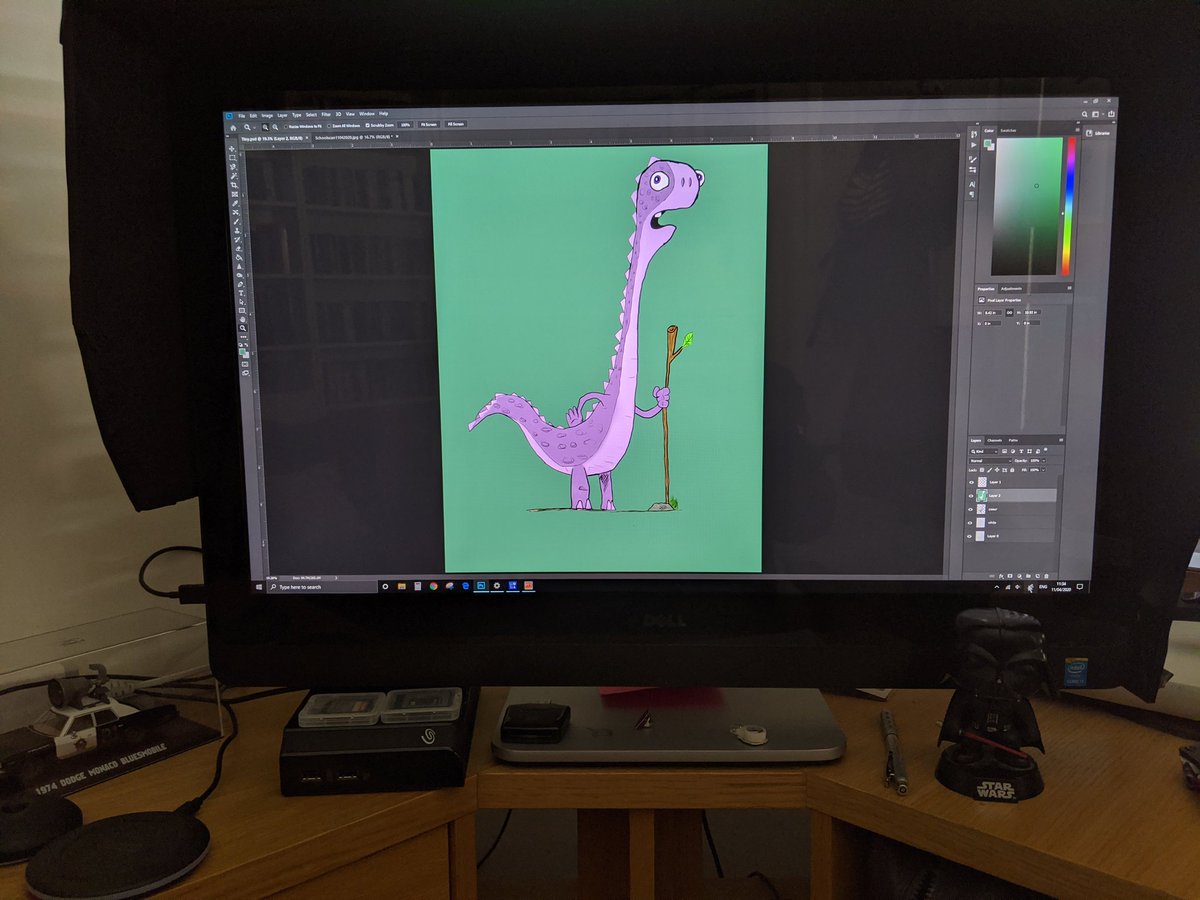Image resolution: width=1200 pixels, height=900 pixels.
Task: Click the 100% zoom button
Action: coord(405,125)
